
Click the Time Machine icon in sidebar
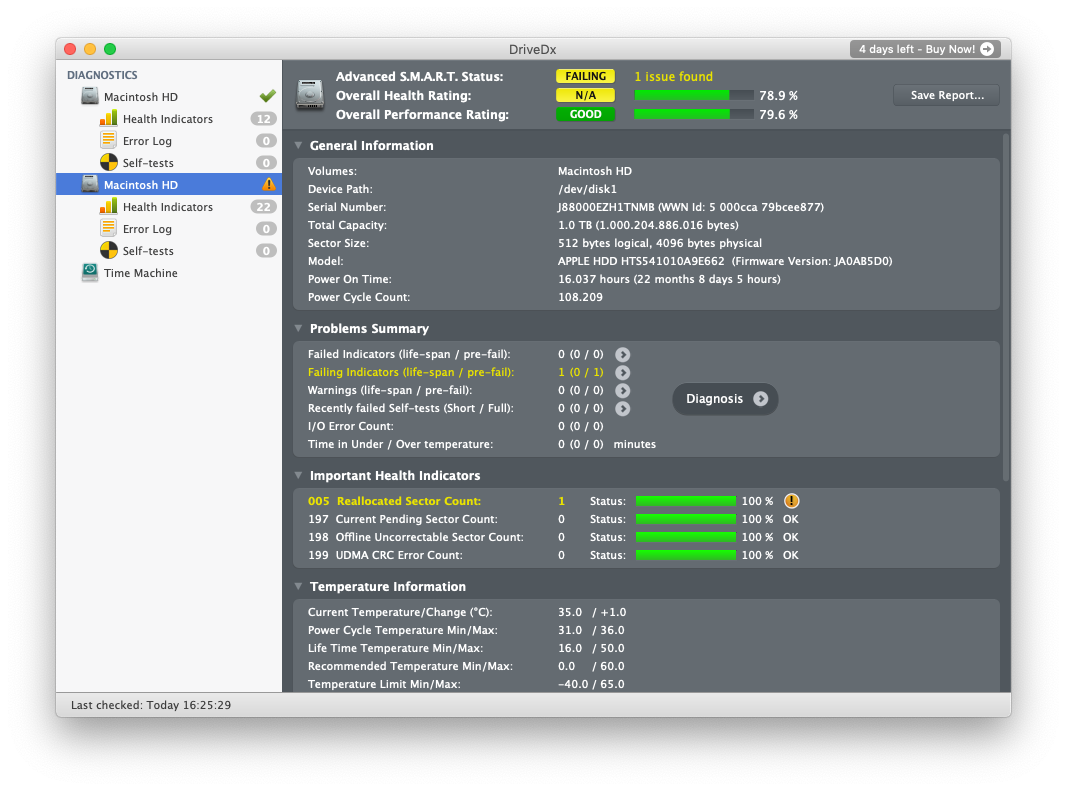coord(90,273)
